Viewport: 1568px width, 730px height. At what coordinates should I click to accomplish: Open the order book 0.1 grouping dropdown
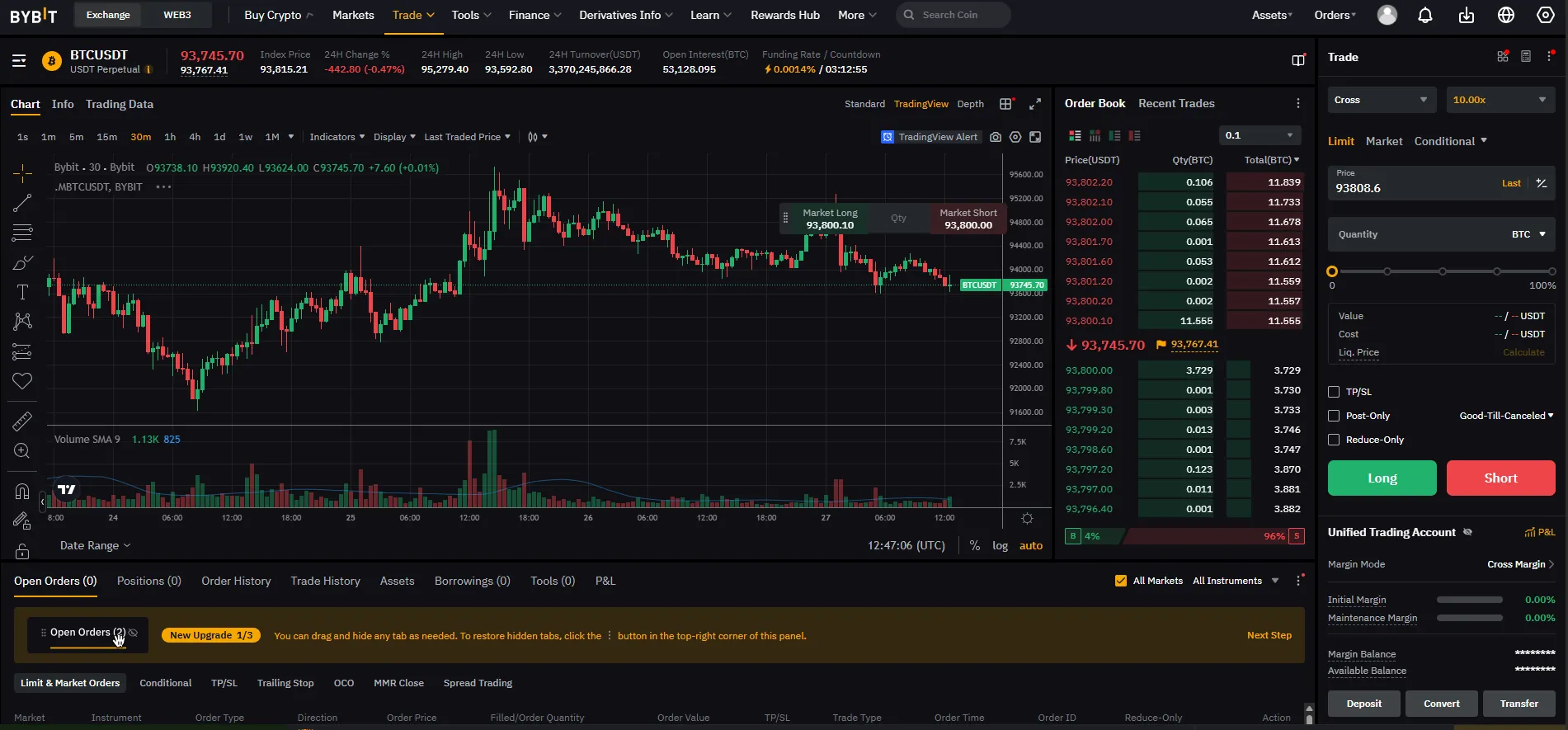coord(1260,135)
